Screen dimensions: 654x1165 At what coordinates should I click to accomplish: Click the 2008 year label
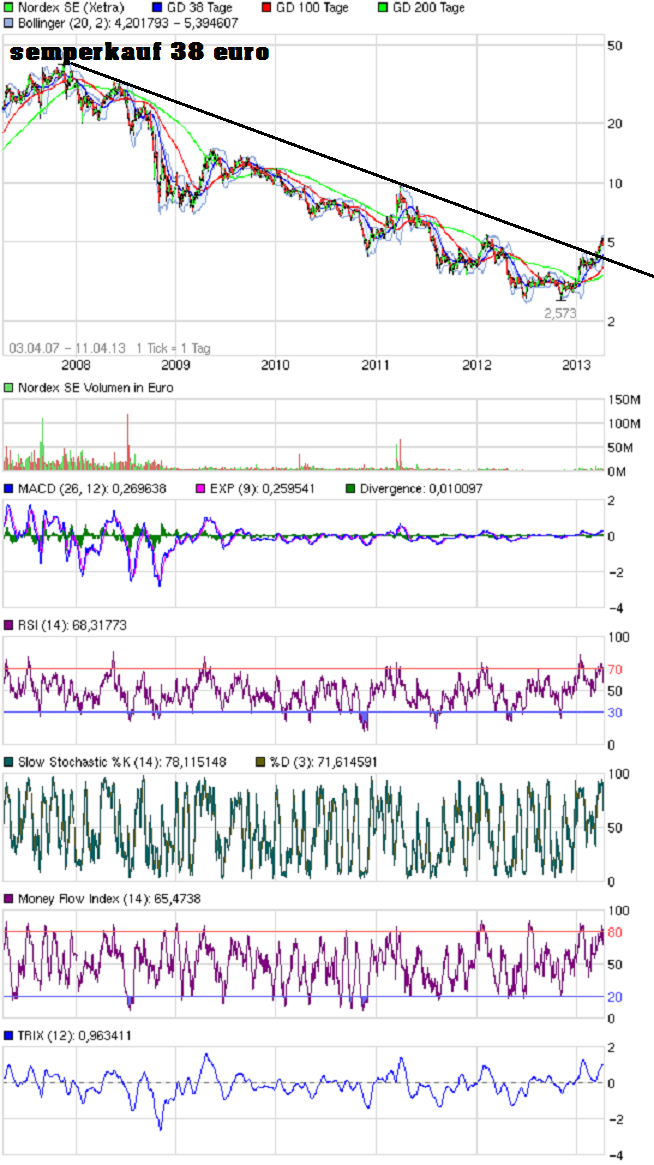[x=76, y=364]
